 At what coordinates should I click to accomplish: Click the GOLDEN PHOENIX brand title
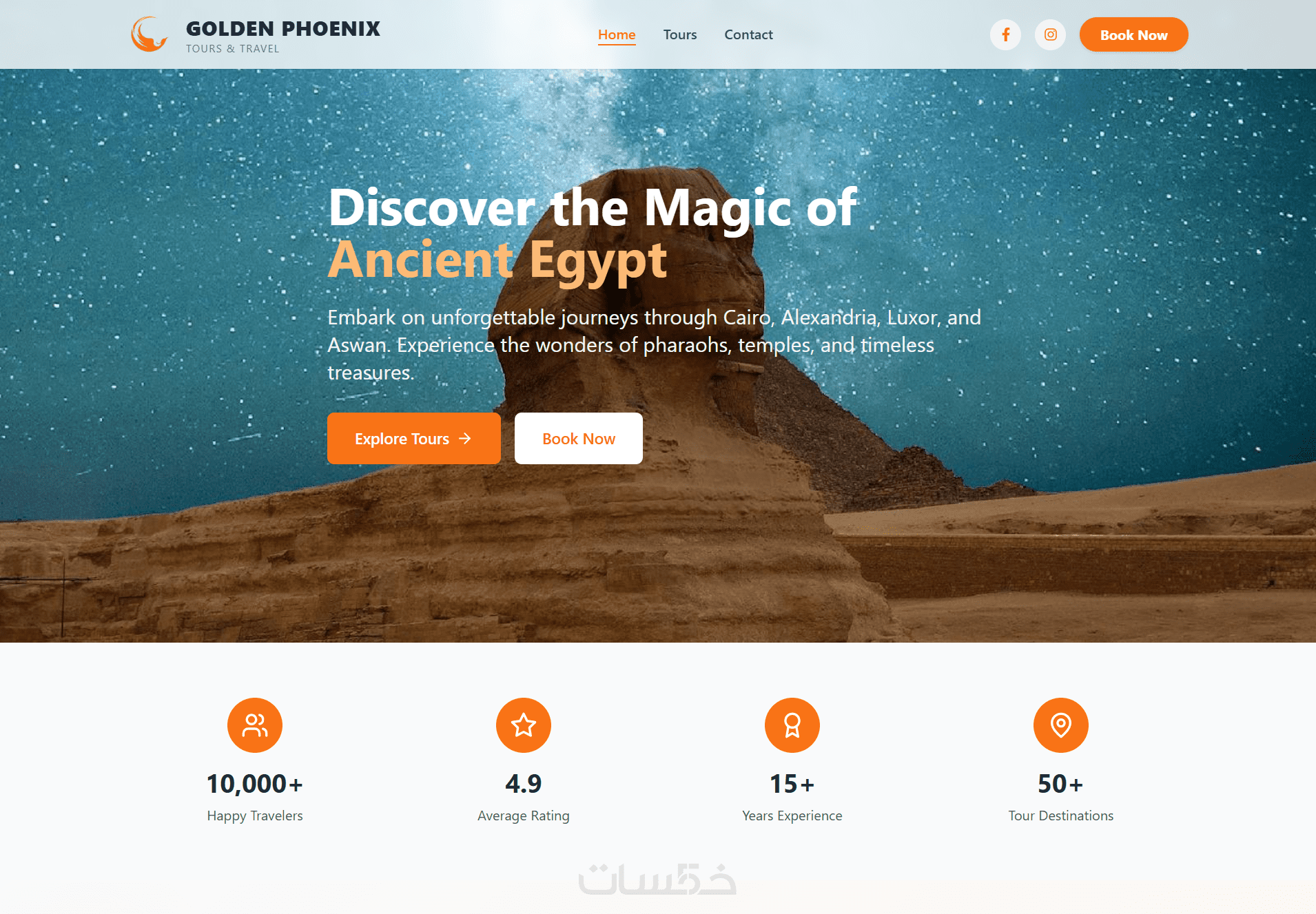283,28
